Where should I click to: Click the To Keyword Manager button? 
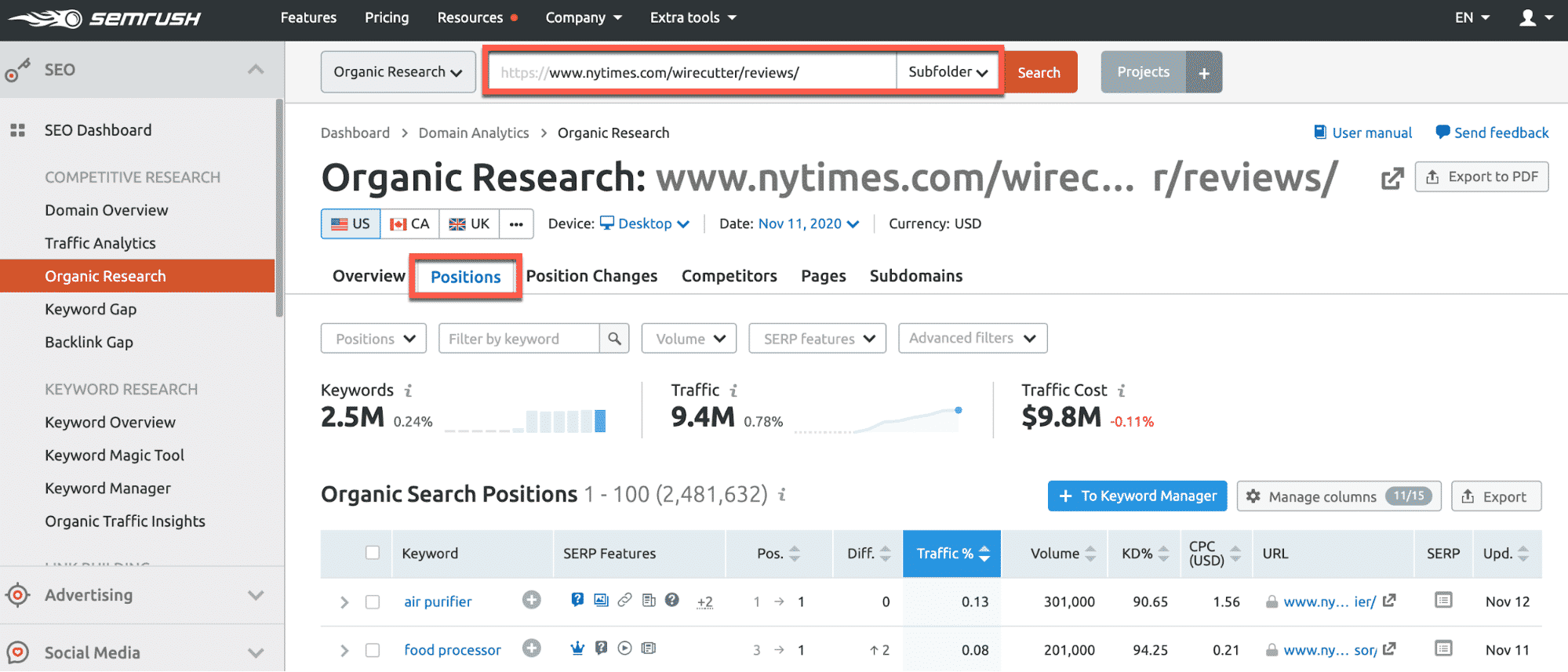coord(1137,496)
